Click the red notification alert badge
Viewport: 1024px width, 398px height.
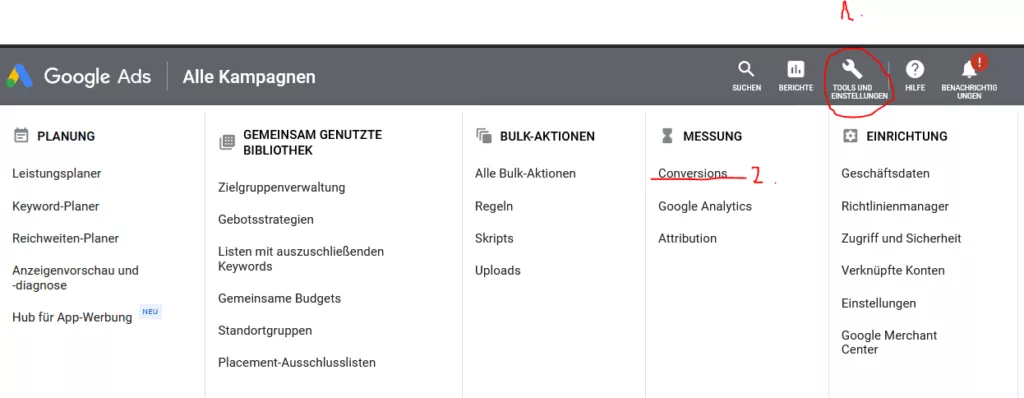pos(979,62)
